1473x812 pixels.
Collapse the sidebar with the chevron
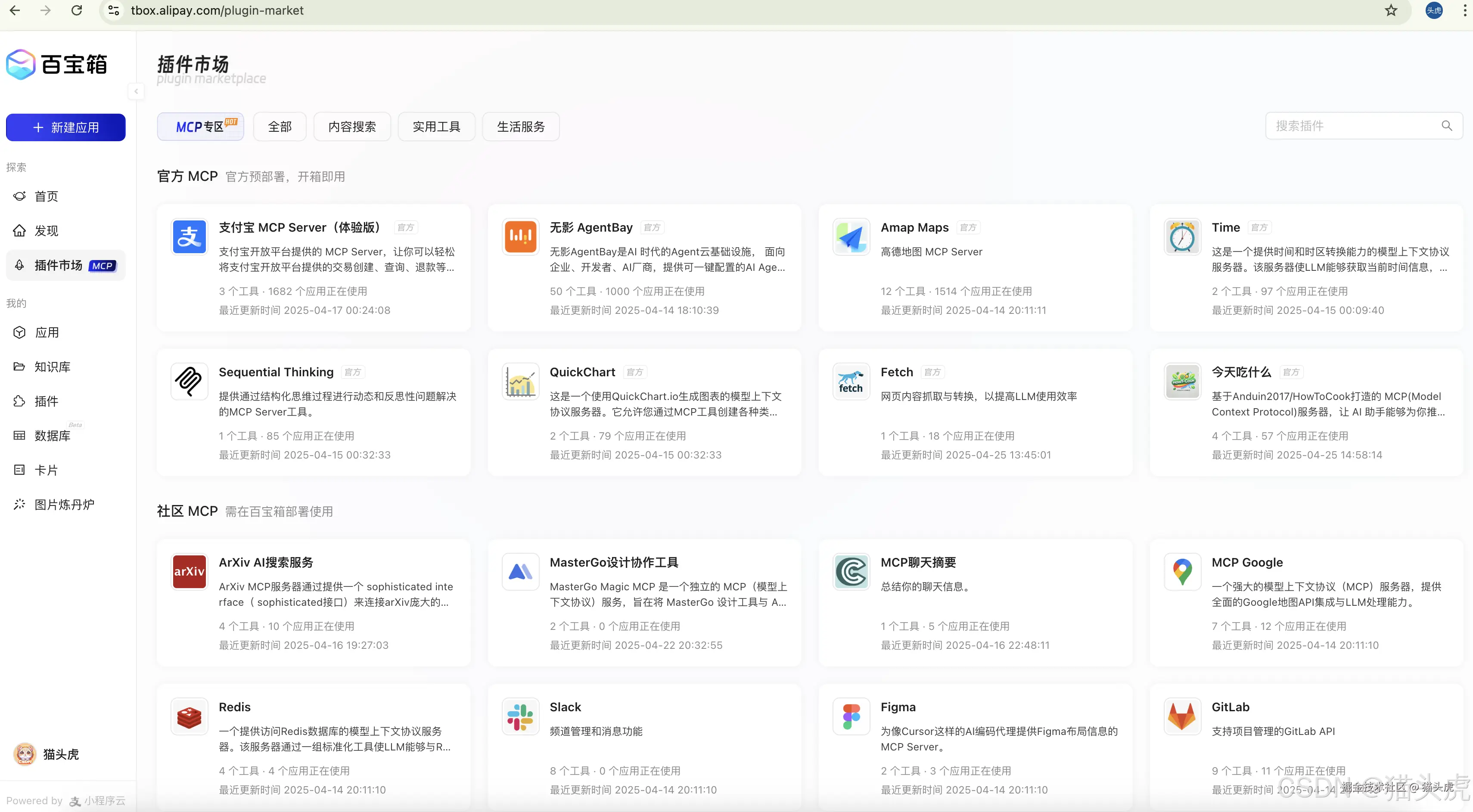(x=136, y=91)
